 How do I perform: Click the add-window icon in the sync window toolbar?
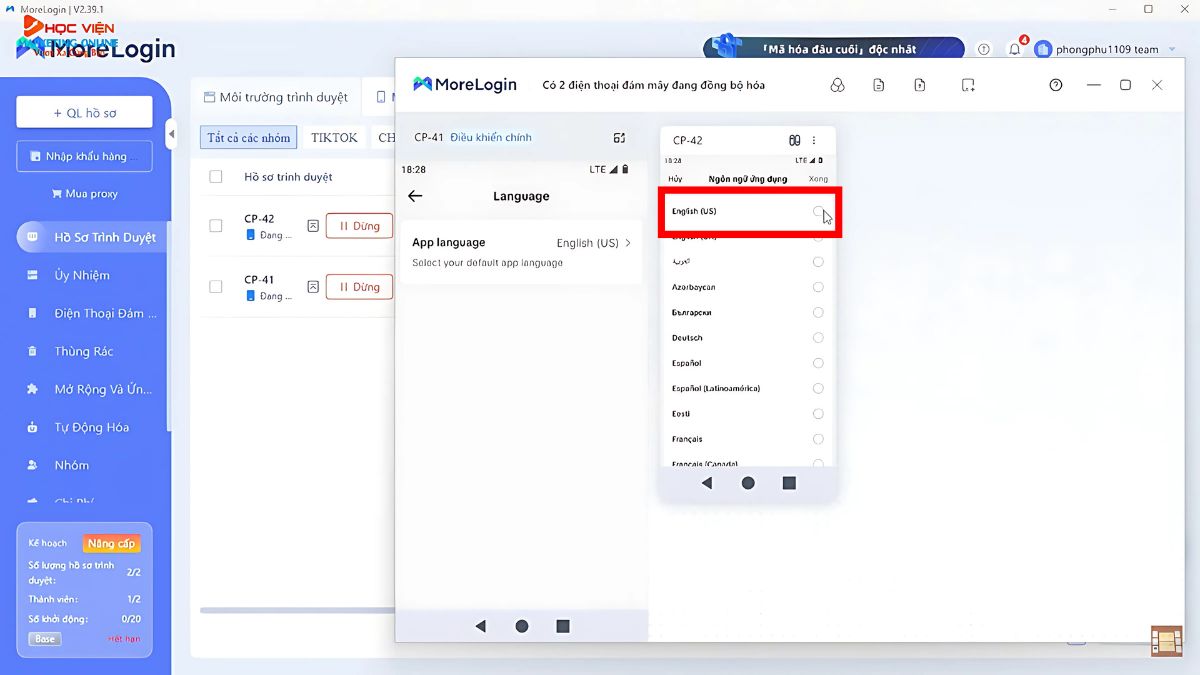point(968,85)
